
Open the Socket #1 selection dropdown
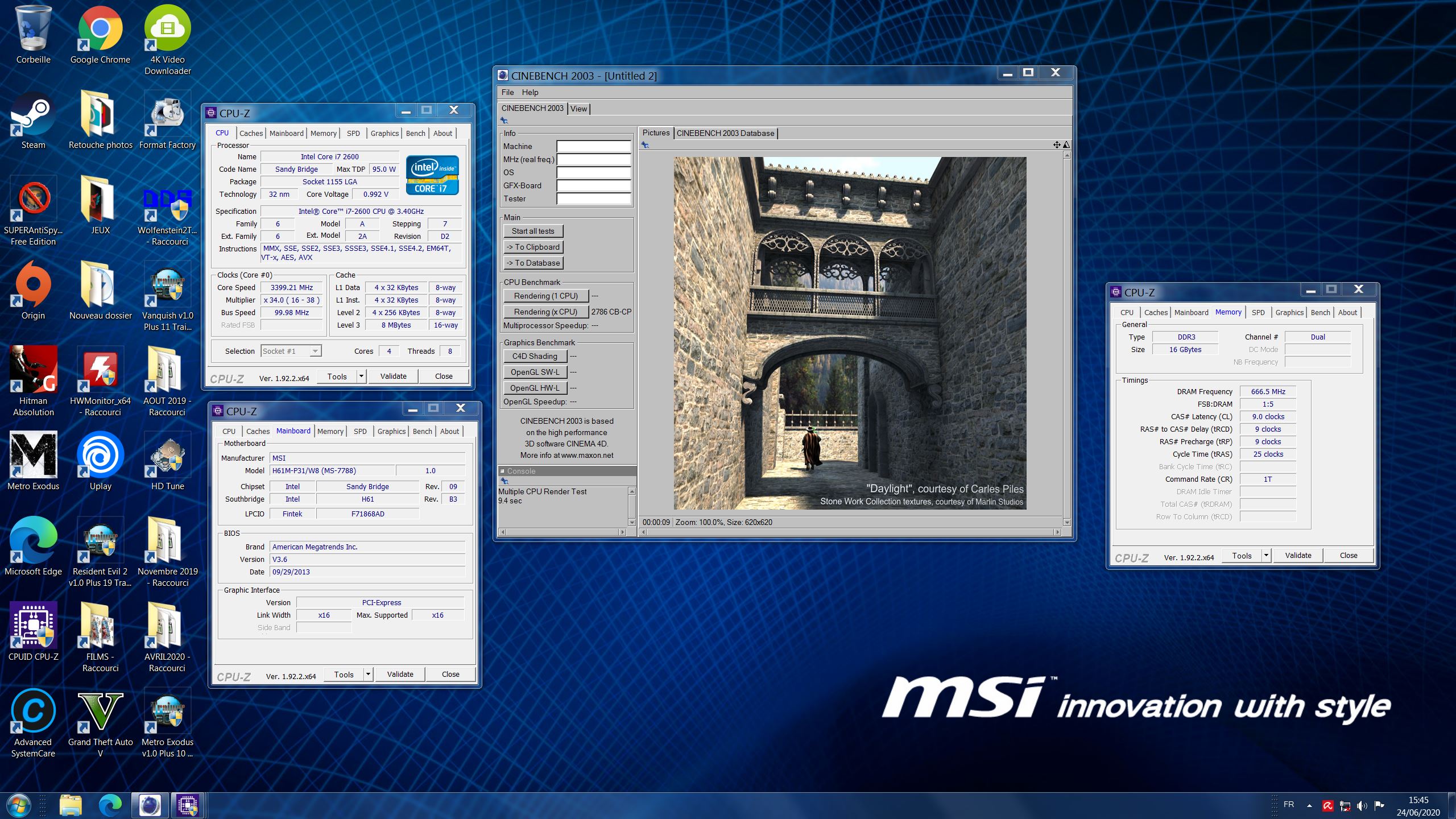click(291, 351)
